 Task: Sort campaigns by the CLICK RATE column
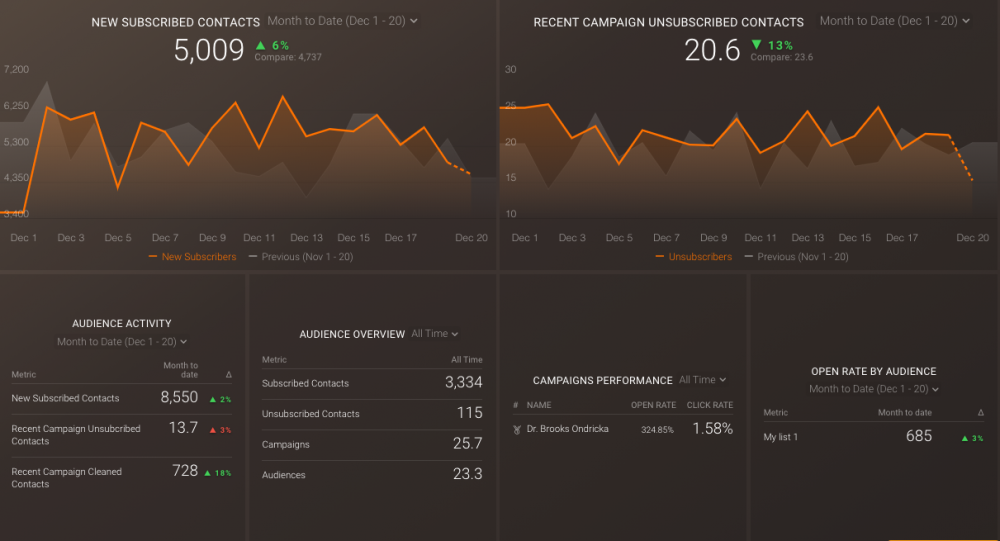709,405
